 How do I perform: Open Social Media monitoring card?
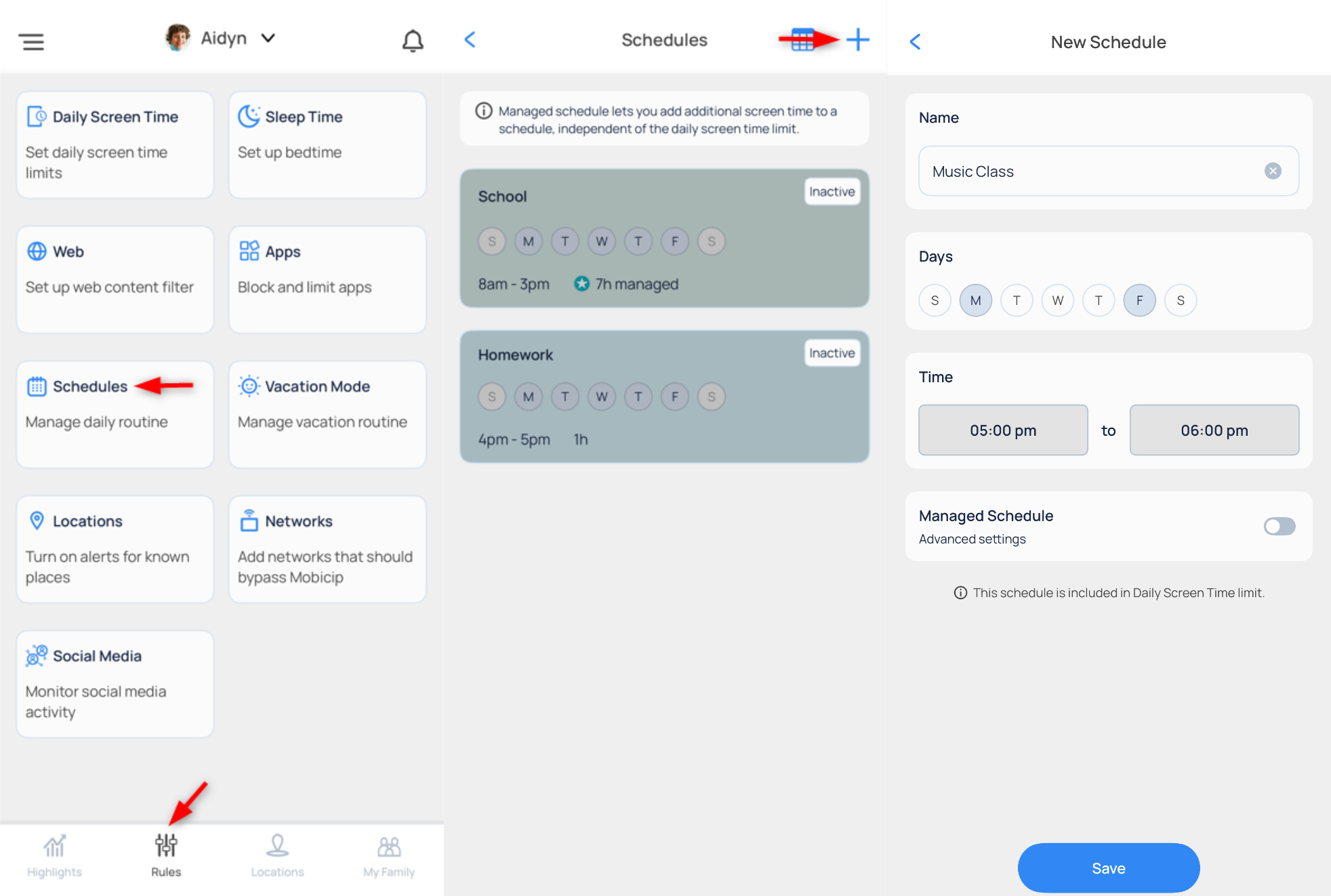tap(115, 684)
